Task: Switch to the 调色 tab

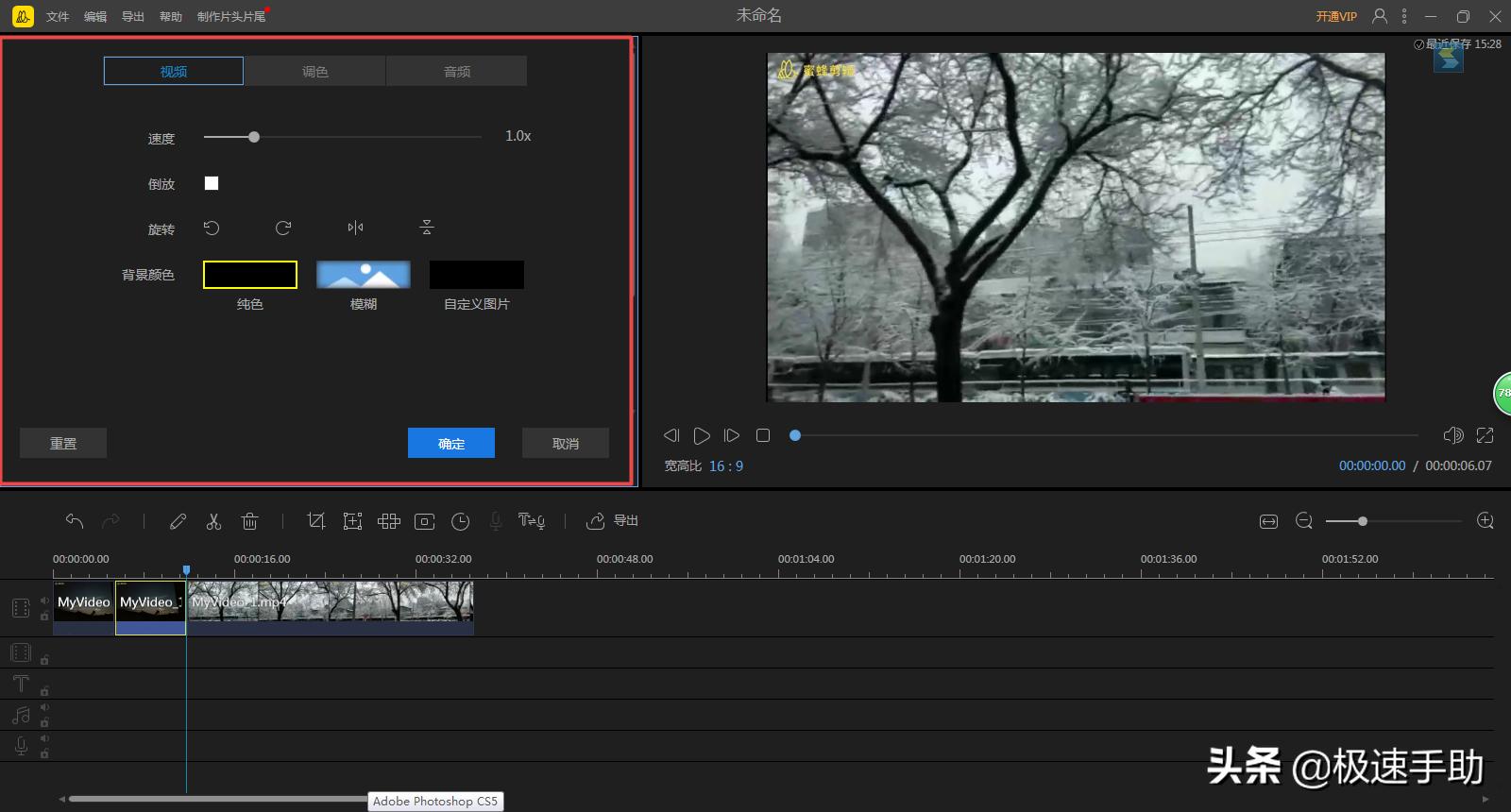Action: (x=315, y=72)
